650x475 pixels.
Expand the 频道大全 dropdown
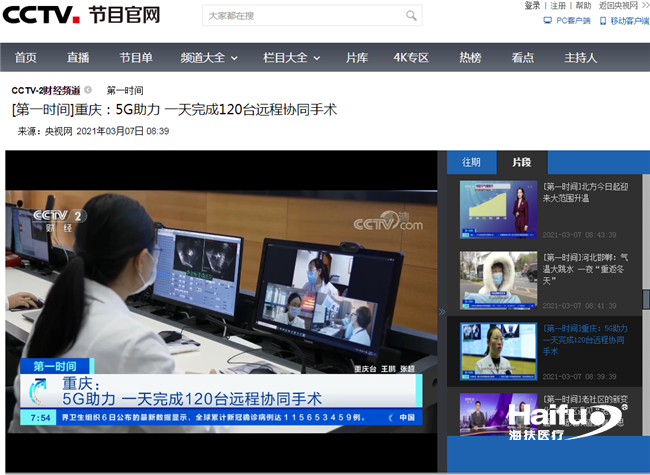click(x=208, y=58)
